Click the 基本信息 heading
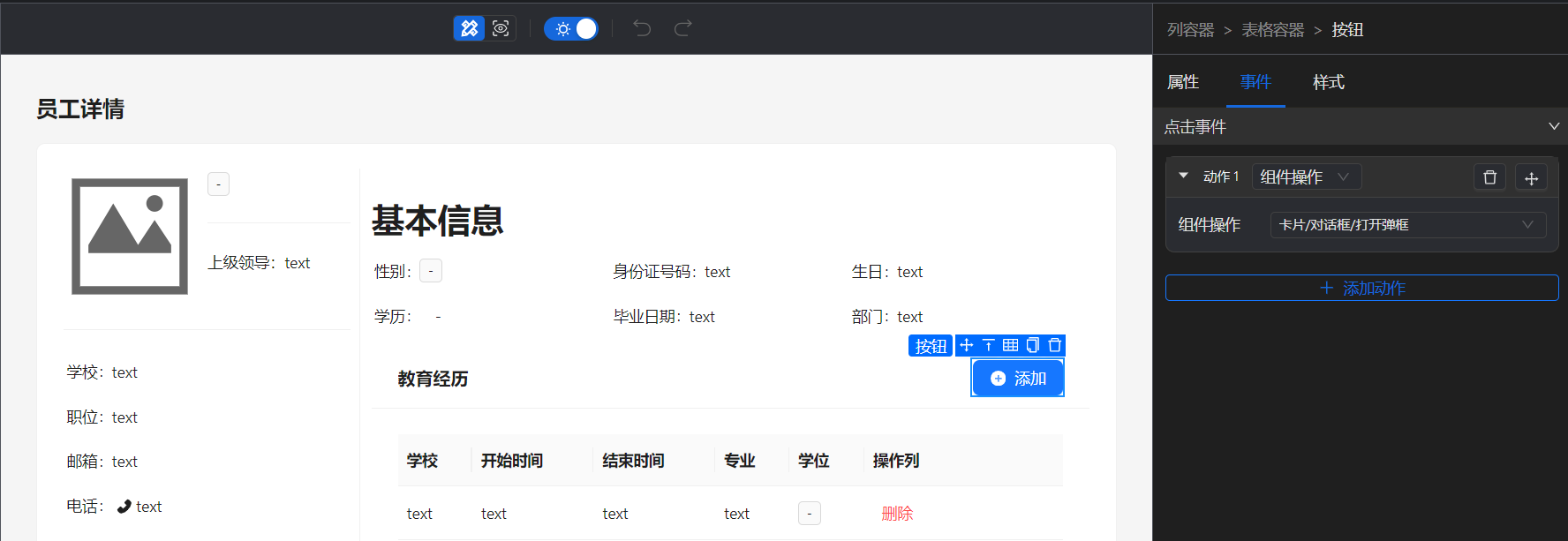Screen dimensions: 1568x541 pos(437,221)
